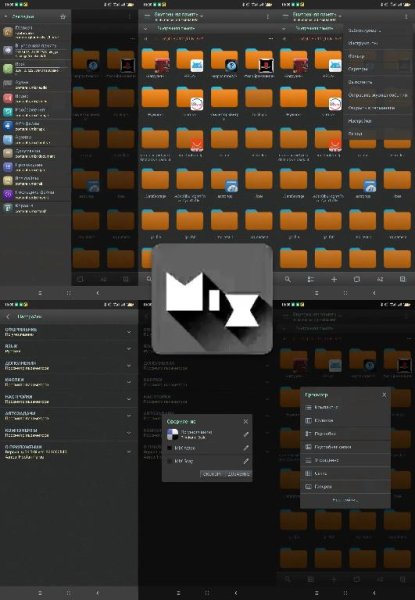Expand the Автозадачи settings row chevron
This screenshot has width=415, height=600.
click(x=129, y=416)
